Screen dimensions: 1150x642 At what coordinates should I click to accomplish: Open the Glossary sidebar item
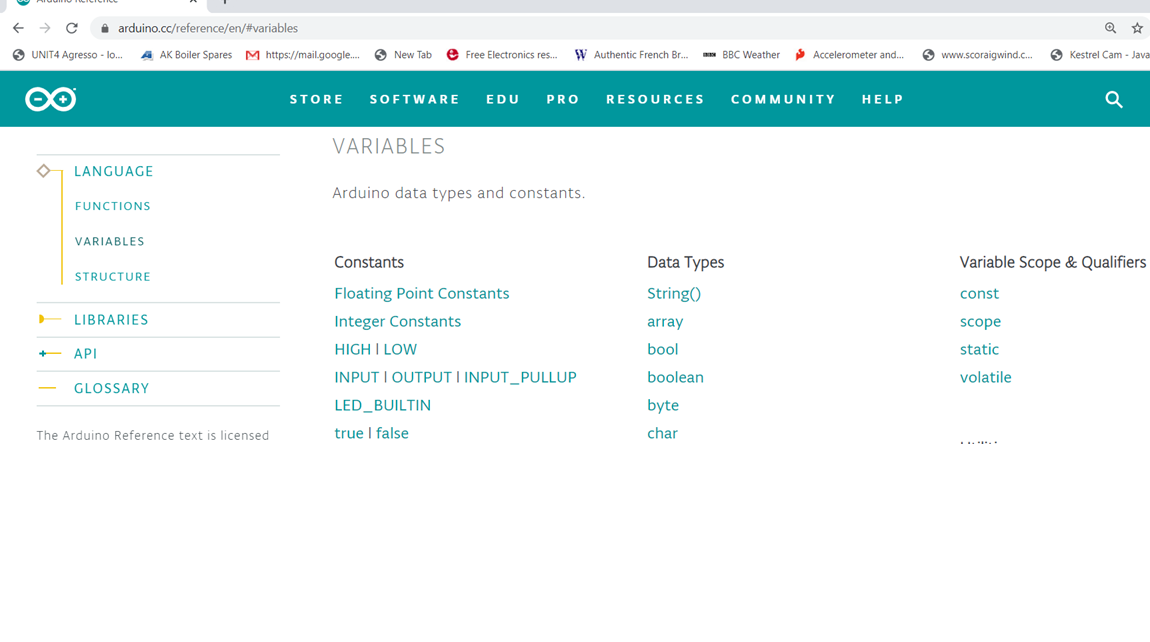pos(111,389)
